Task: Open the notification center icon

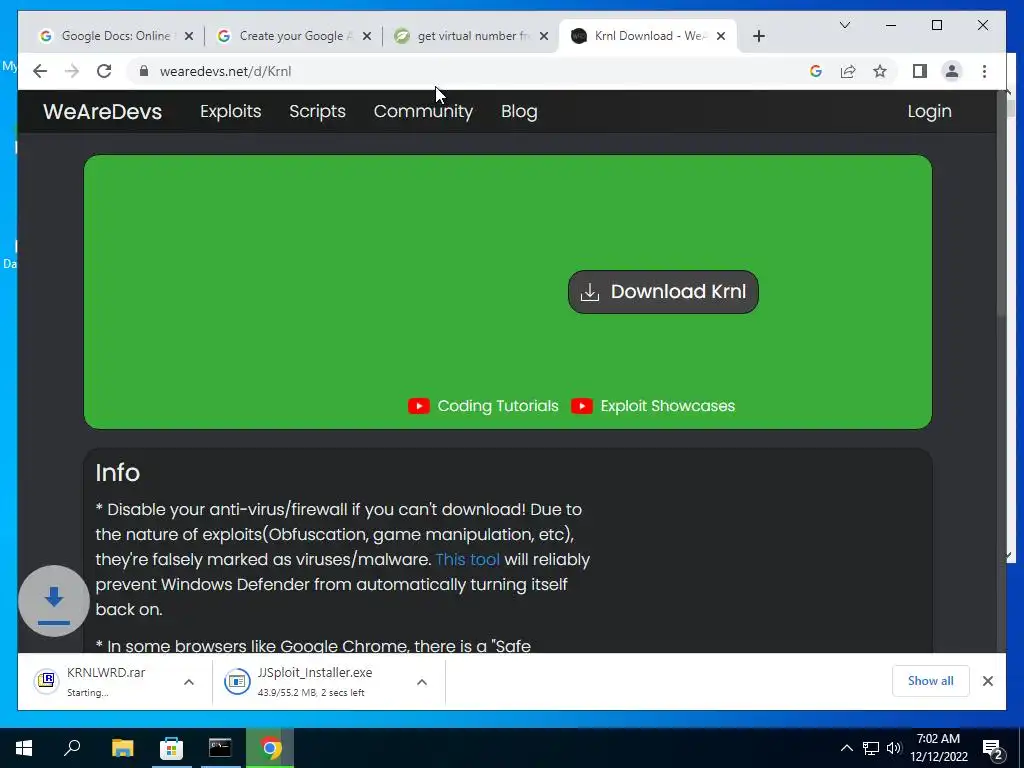Action: tap(993, 748)
